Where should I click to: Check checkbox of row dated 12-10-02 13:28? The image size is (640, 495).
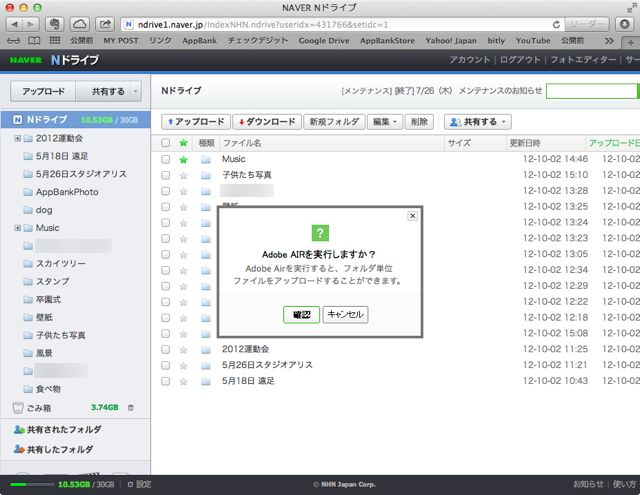(165, 191)
